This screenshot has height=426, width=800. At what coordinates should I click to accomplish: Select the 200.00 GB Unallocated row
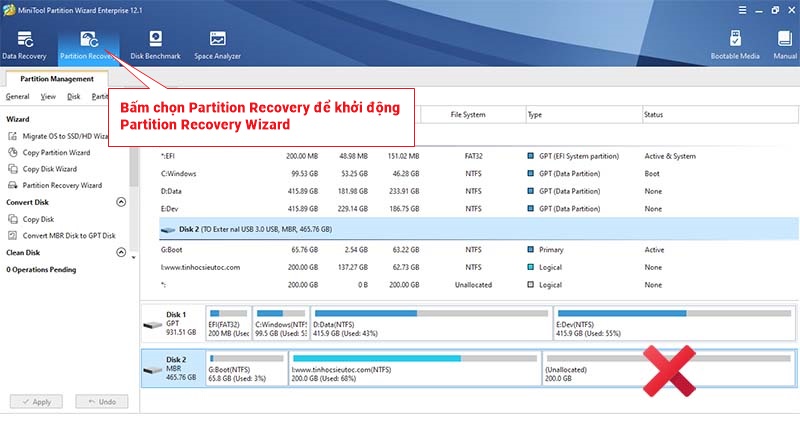point(479,285)
